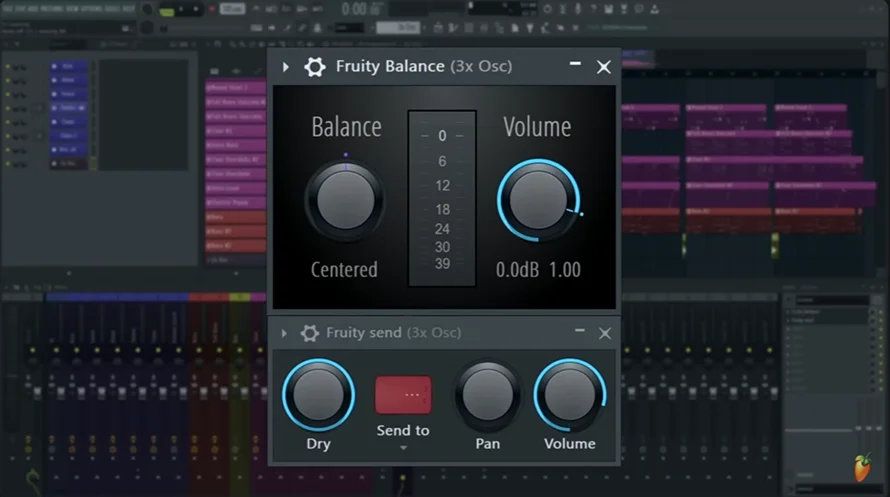Expand Fruity Balance plugin menu arrow
This screenshot has width=890, height=497.
click(286, 67)
